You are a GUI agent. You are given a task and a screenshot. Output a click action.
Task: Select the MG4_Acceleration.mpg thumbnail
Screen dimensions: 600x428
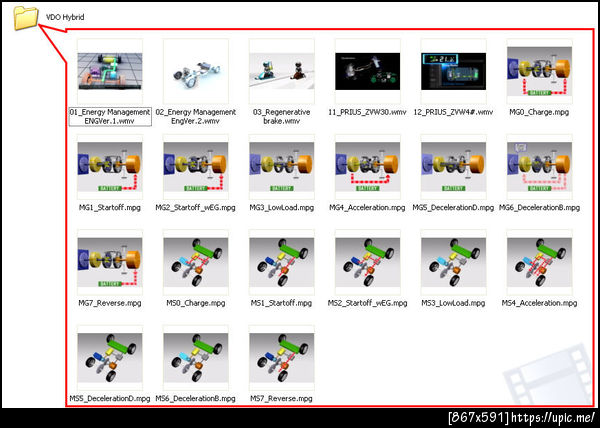coord(368,167)
